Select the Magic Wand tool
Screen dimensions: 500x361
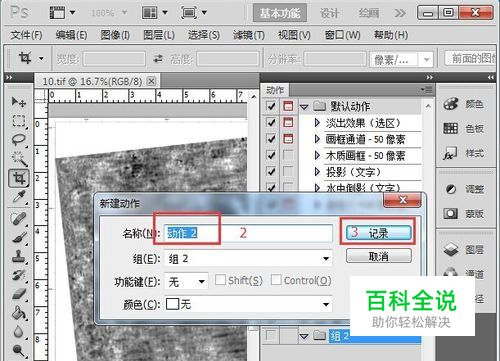(x=19, y=159)
